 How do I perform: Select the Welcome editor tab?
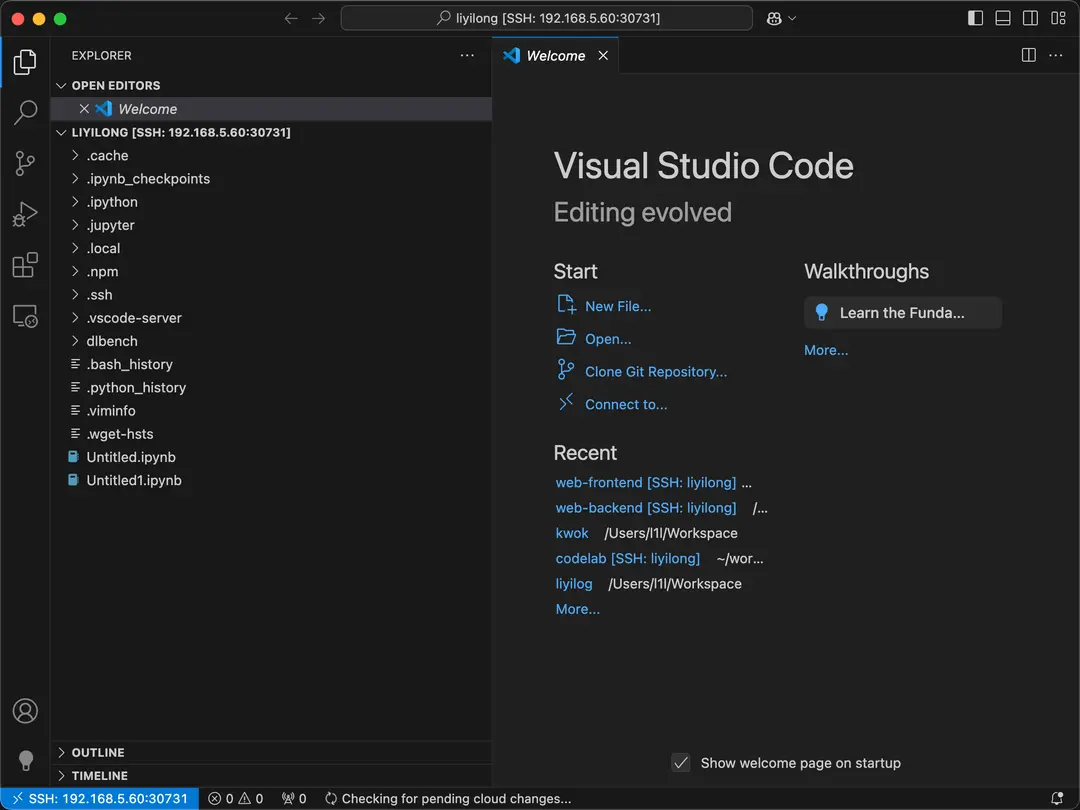coord(555,56)
